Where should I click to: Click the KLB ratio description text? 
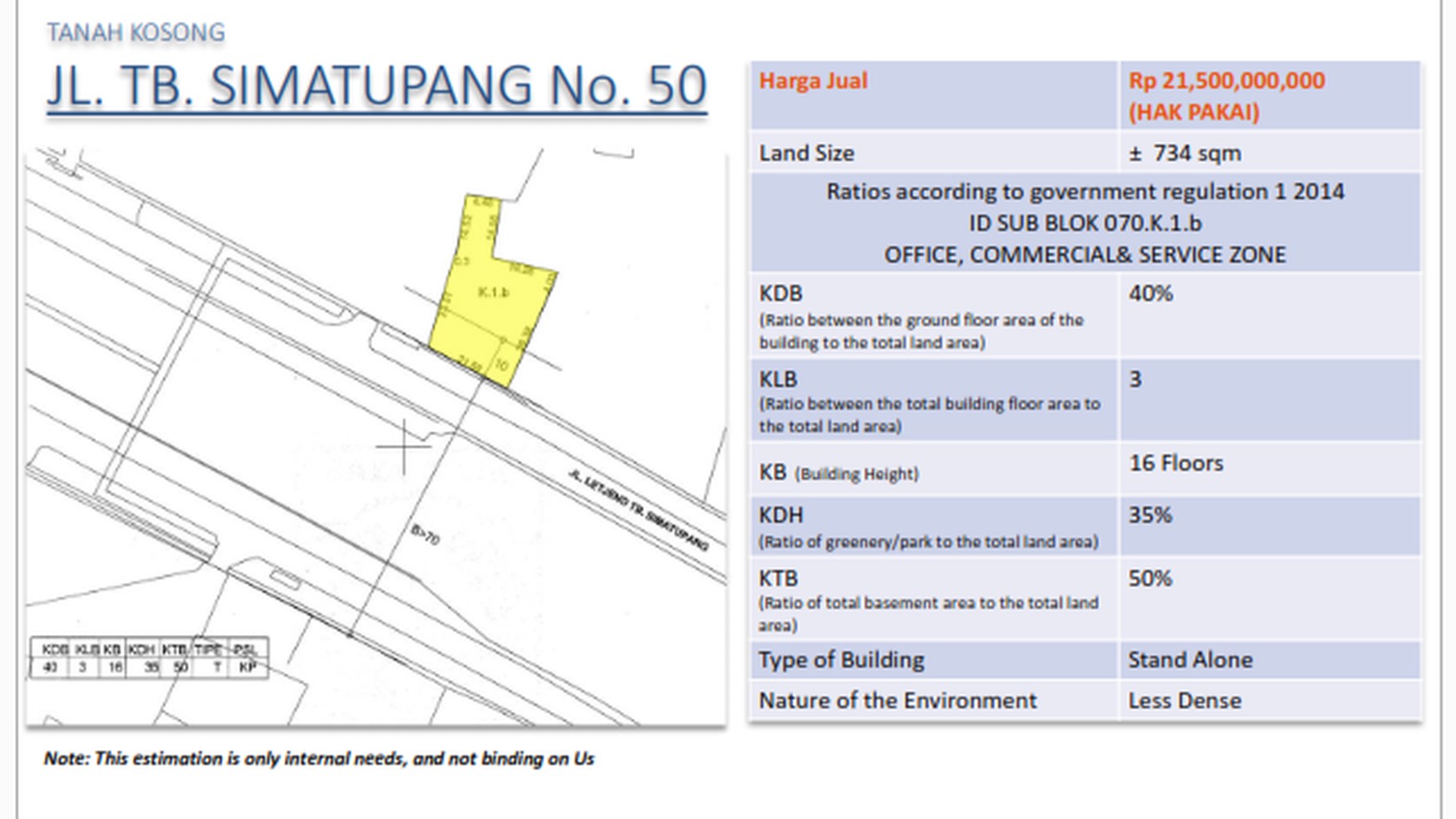pyautogui.click(x=930, y=415)
